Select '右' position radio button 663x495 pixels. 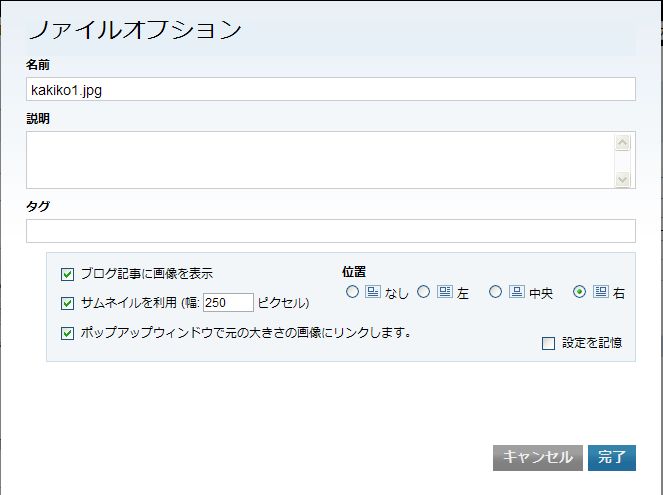coord(579,292)
